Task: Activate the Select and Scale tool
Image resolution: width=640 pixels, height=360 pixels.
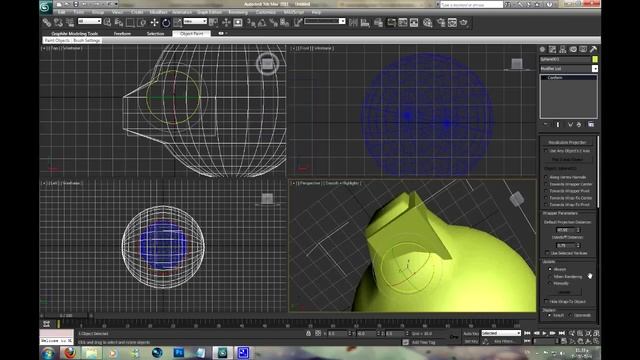Action: coord(177,22)
